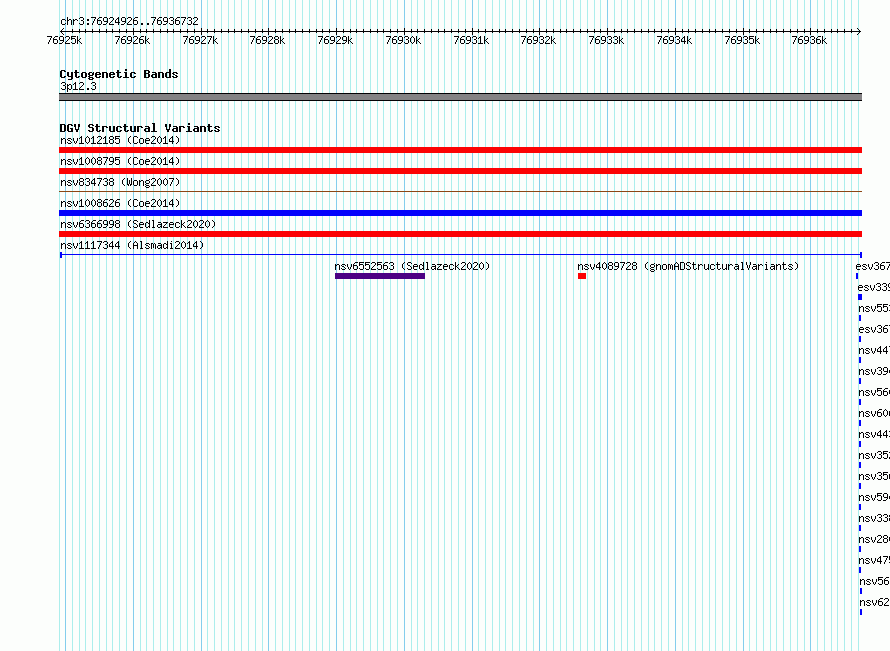This screenshot has height=651, width=890.
Task: Select the purple bar under nsv6552563
Action: (x=380, y=276)
